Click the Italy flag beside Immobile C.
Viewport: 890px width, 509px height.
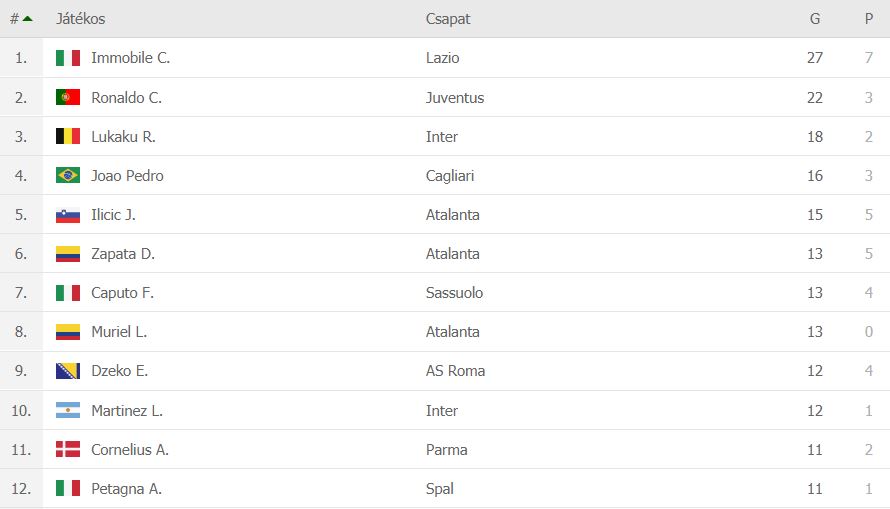pyautogui.click(x=68, y=58)
